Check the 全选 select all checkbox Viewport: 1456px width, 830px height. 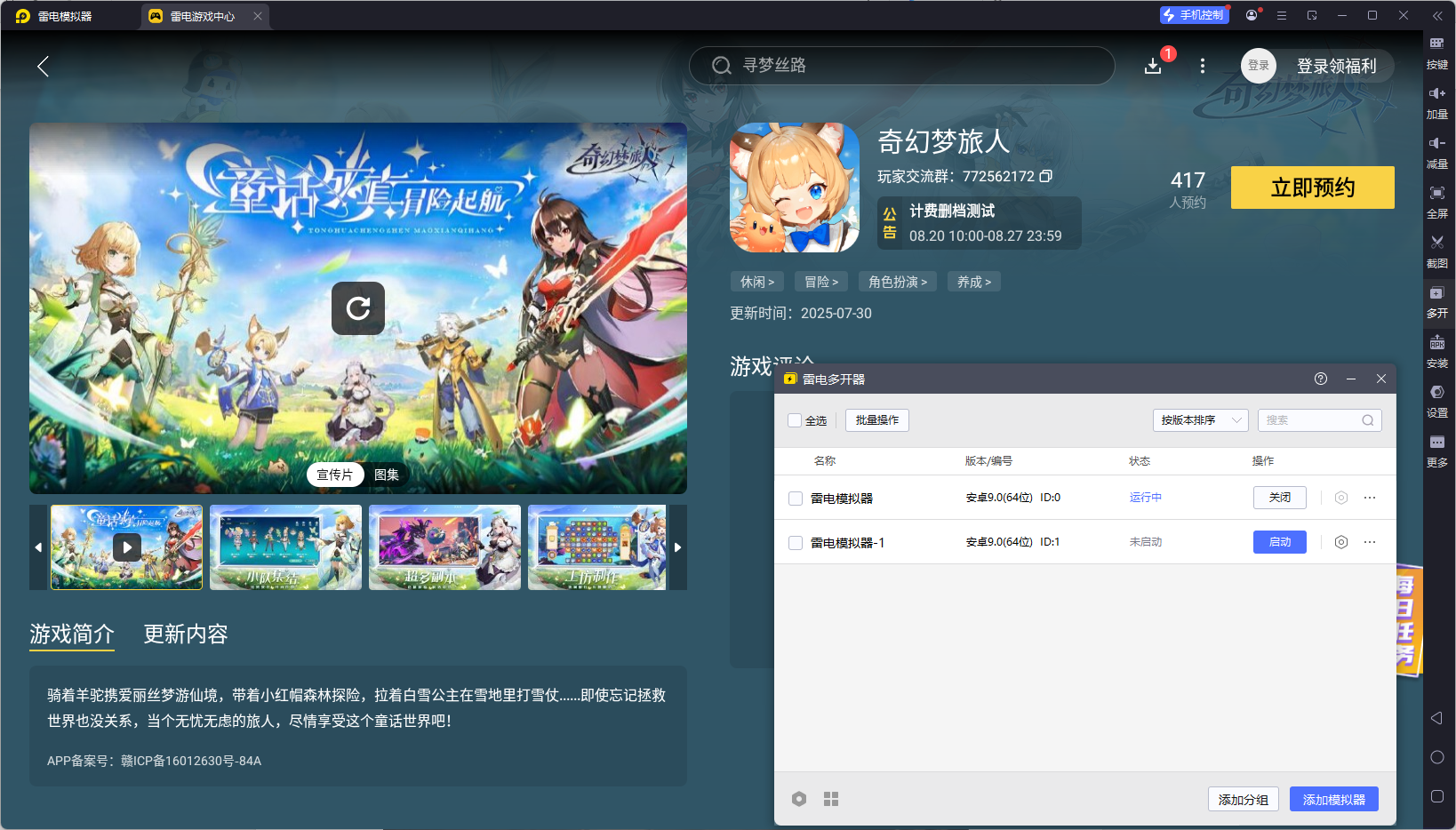coord(795,420)
